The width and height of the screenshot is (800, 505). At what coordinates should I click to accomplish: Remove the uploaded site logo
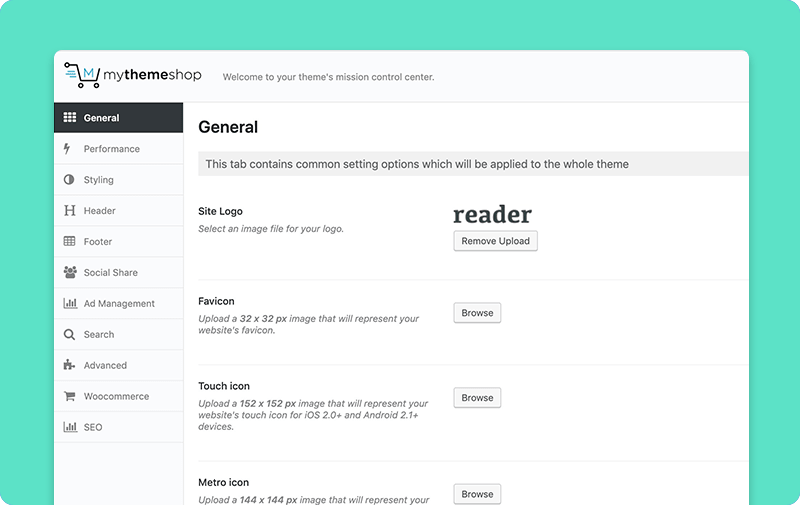coord(495,241)
